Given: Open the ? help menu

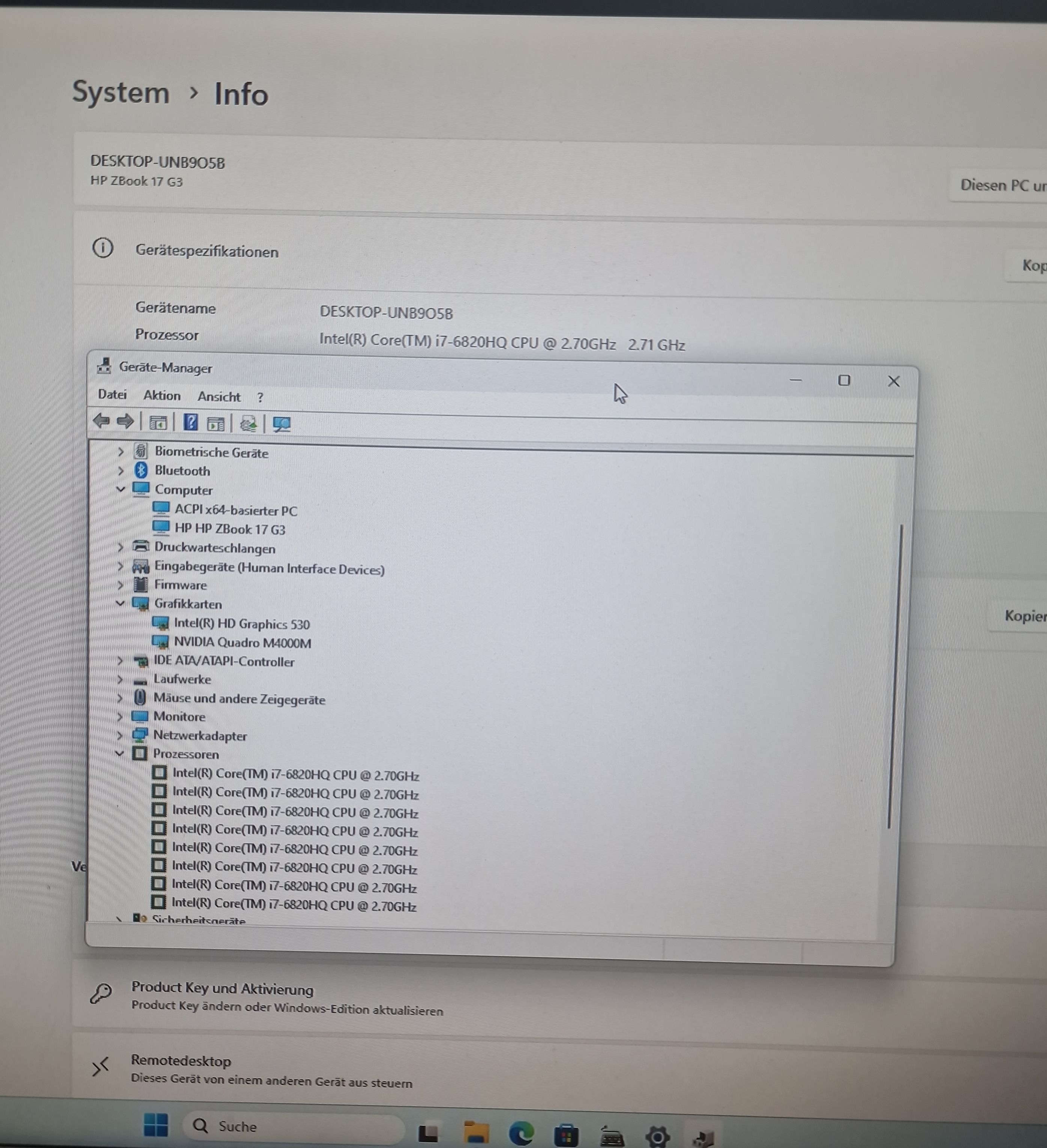Looking at the screenshot, I should 260,397.
